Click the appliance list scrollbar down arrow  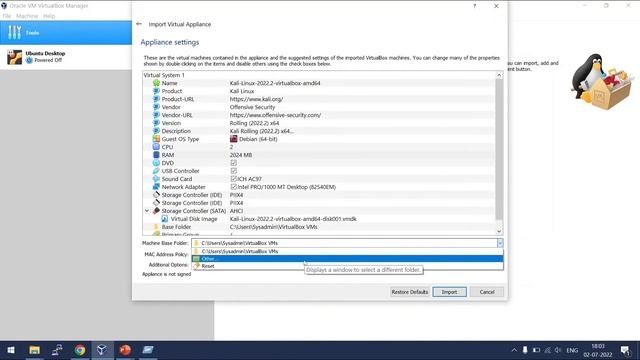pos(499,231)
